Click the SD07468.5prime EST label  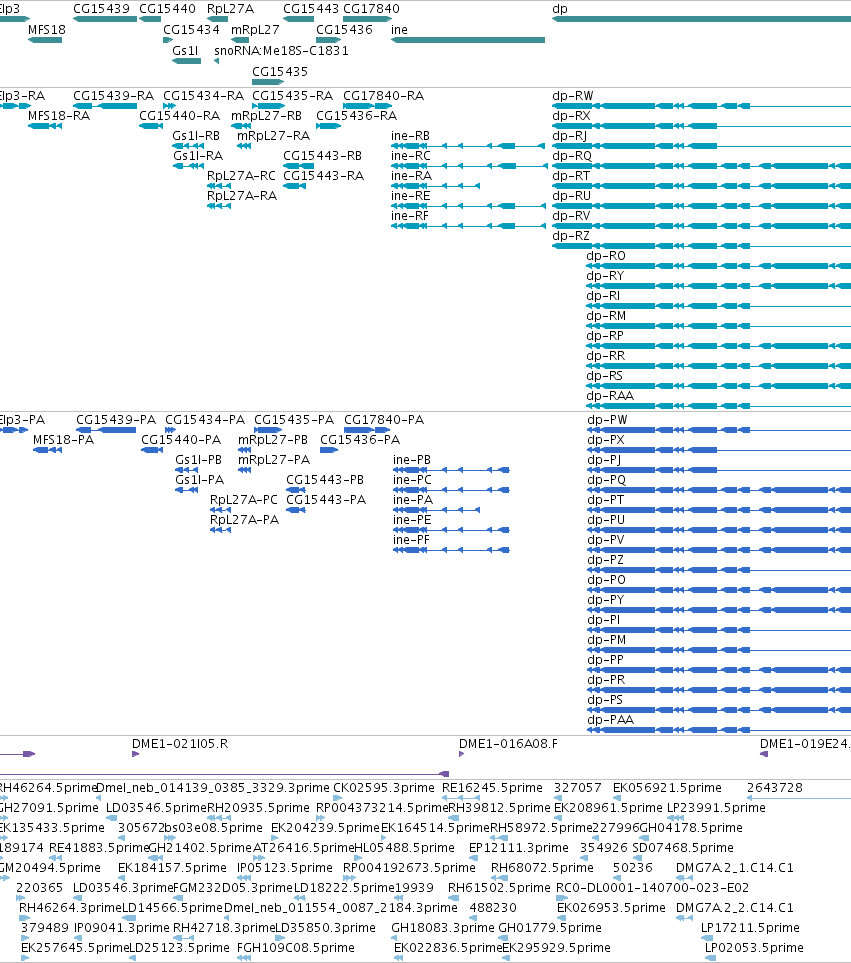683,848
